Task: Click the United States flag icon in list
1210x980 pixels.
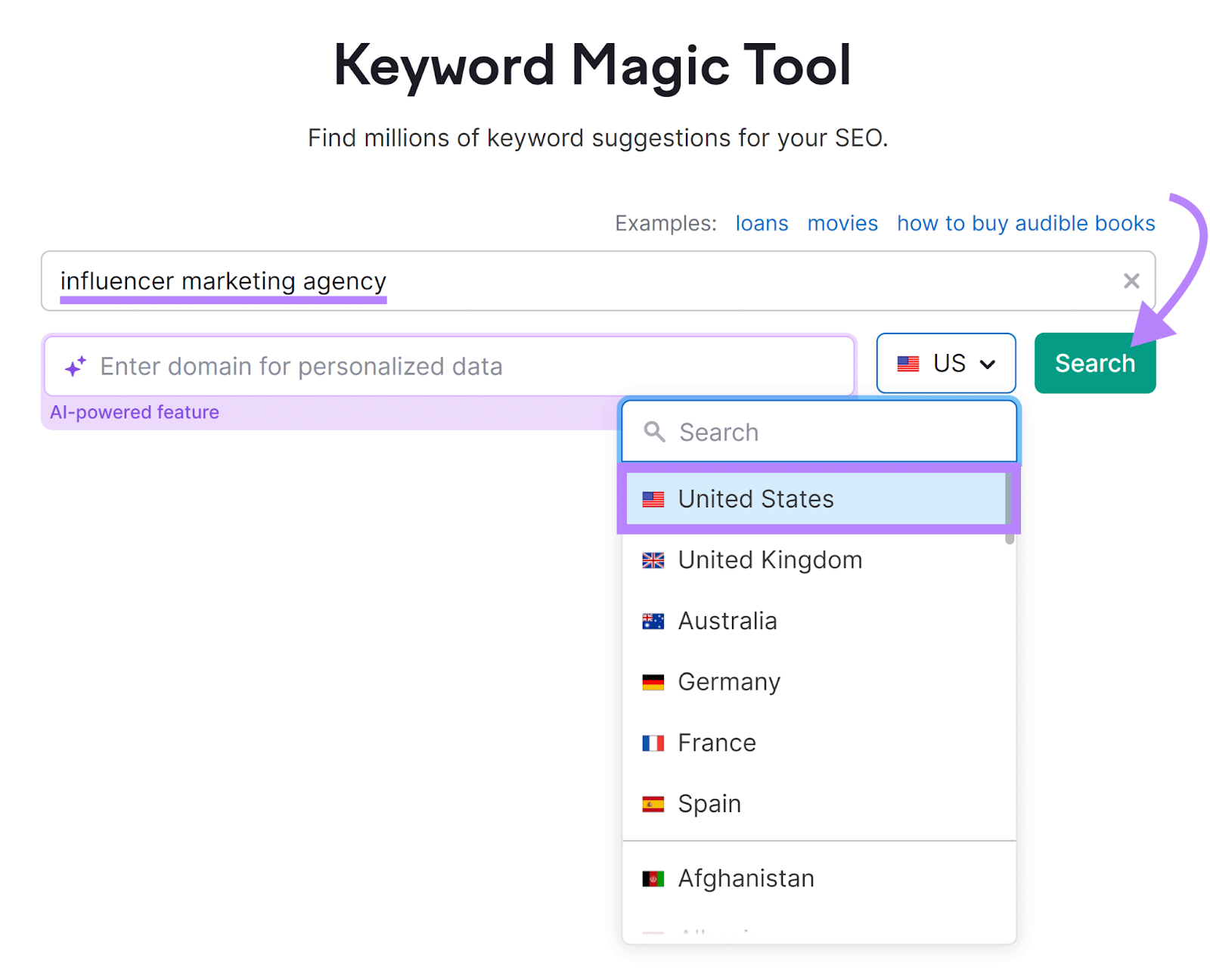Action: 653,499
